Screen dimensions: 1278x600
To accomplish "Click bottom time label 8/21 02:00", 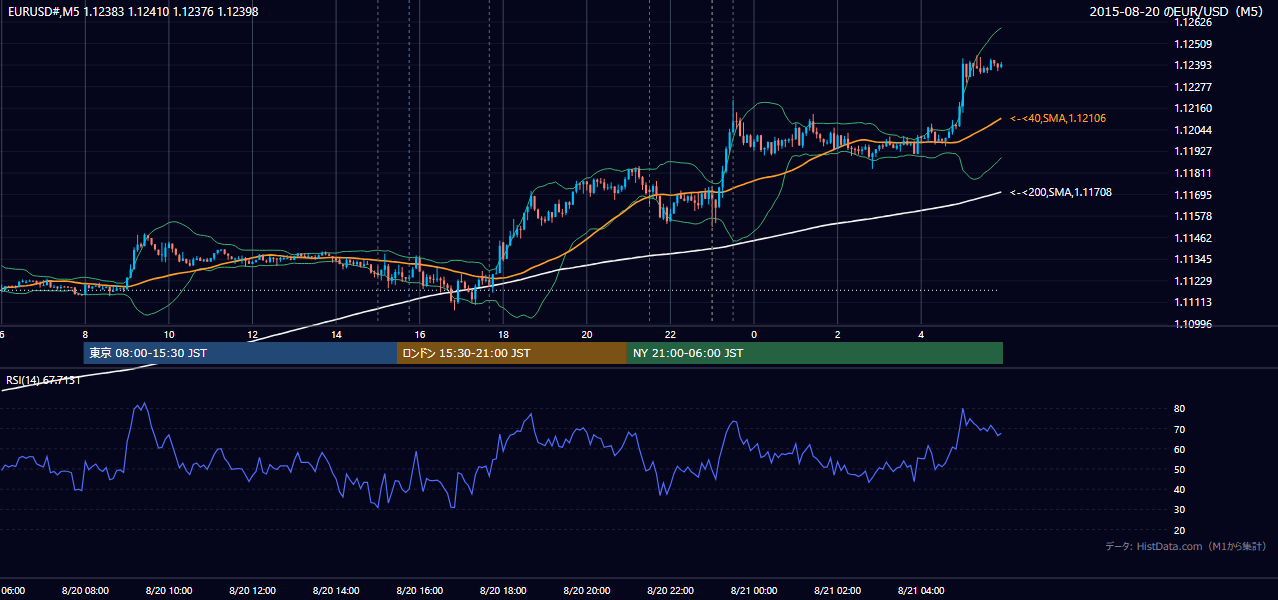I will pyautogui.click(x=837, y=591).
